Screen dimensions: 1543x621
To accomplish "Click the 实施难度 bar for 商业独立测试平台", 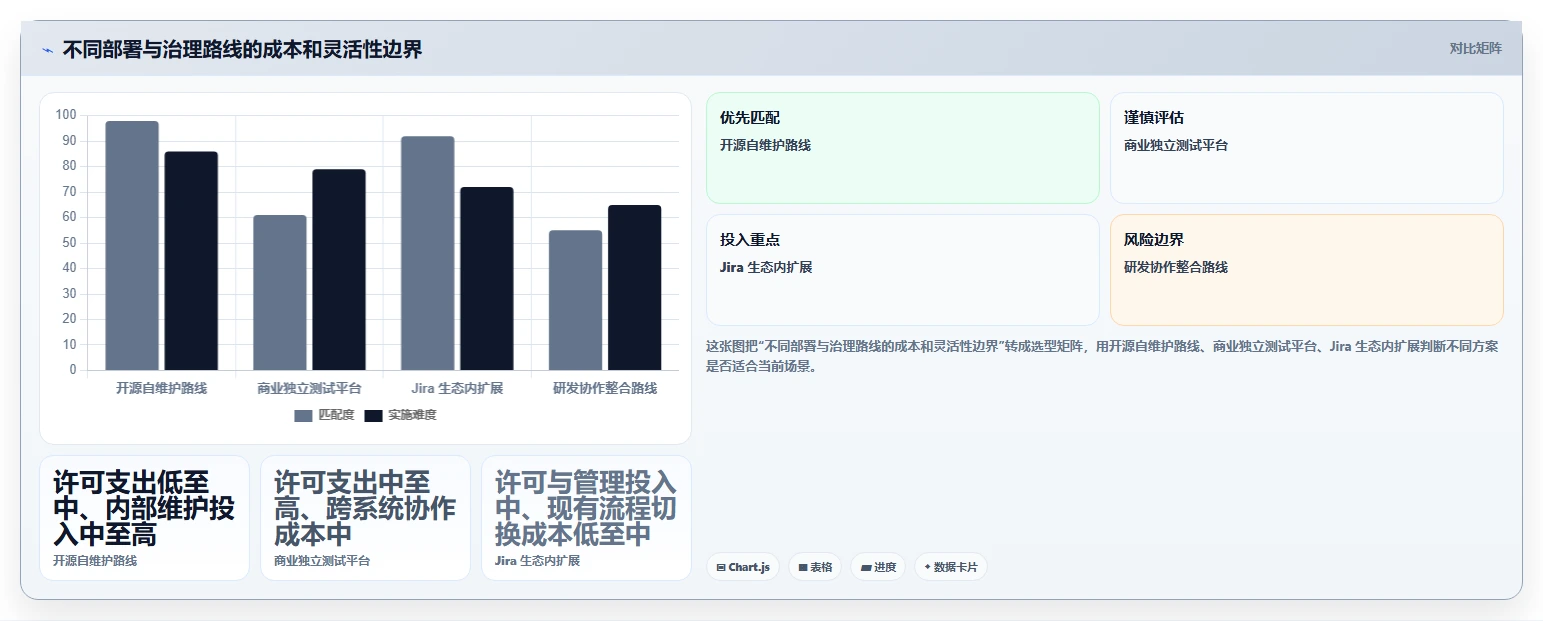I will click(x=339, y=270).
